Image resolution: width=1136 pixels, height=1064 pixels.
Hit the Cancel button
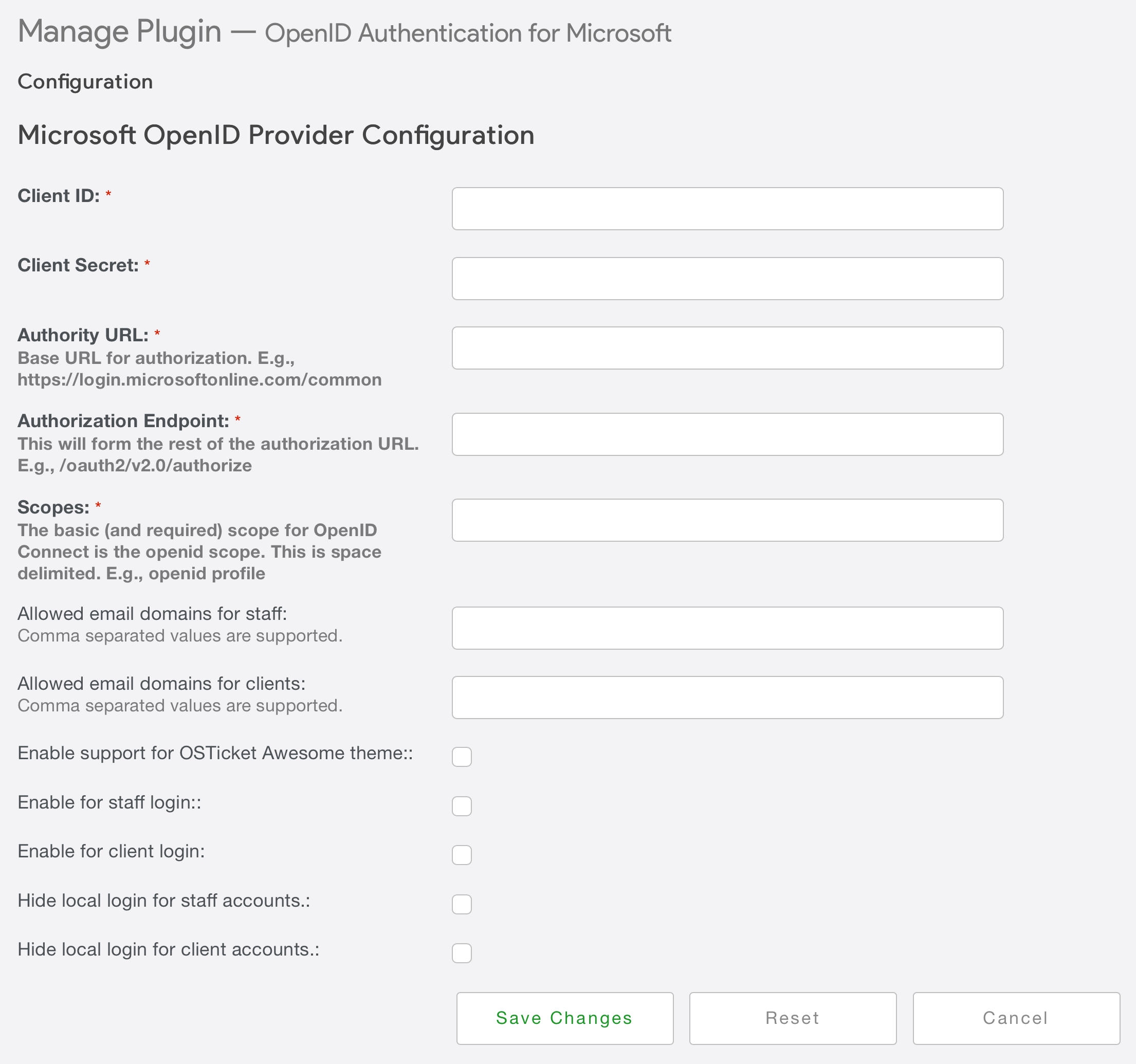[1015, 1018]
